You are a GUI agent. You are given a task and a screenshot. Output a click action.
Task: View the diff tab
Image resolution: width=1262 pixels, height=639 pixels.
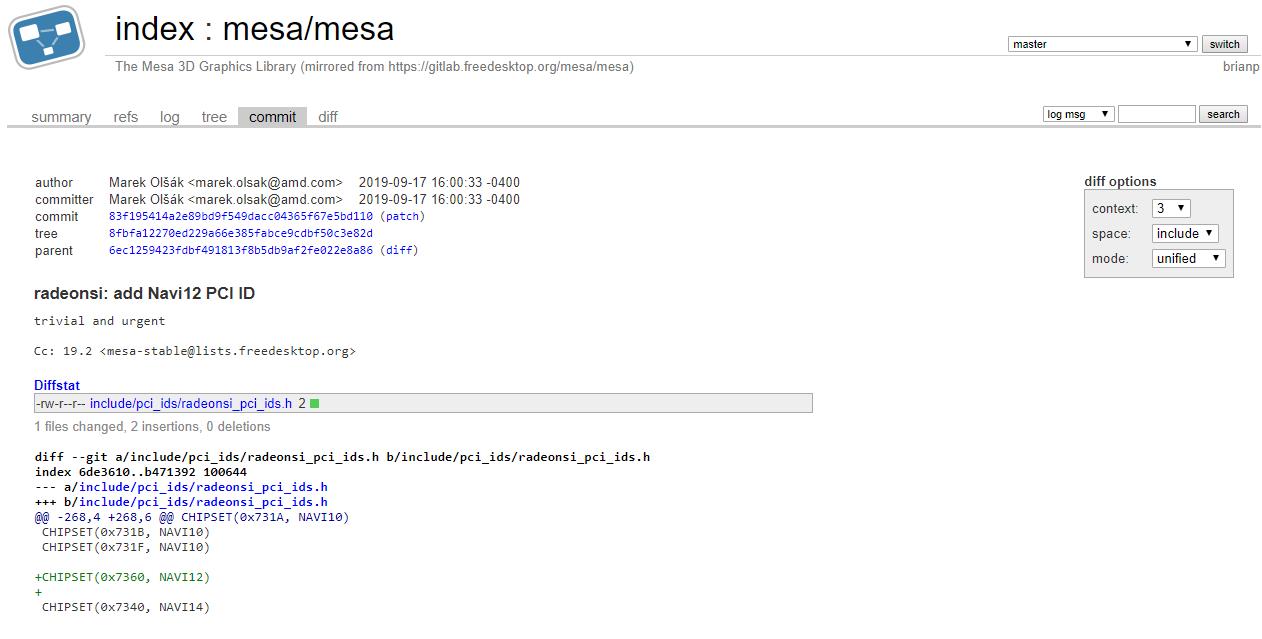click(328, 117)
